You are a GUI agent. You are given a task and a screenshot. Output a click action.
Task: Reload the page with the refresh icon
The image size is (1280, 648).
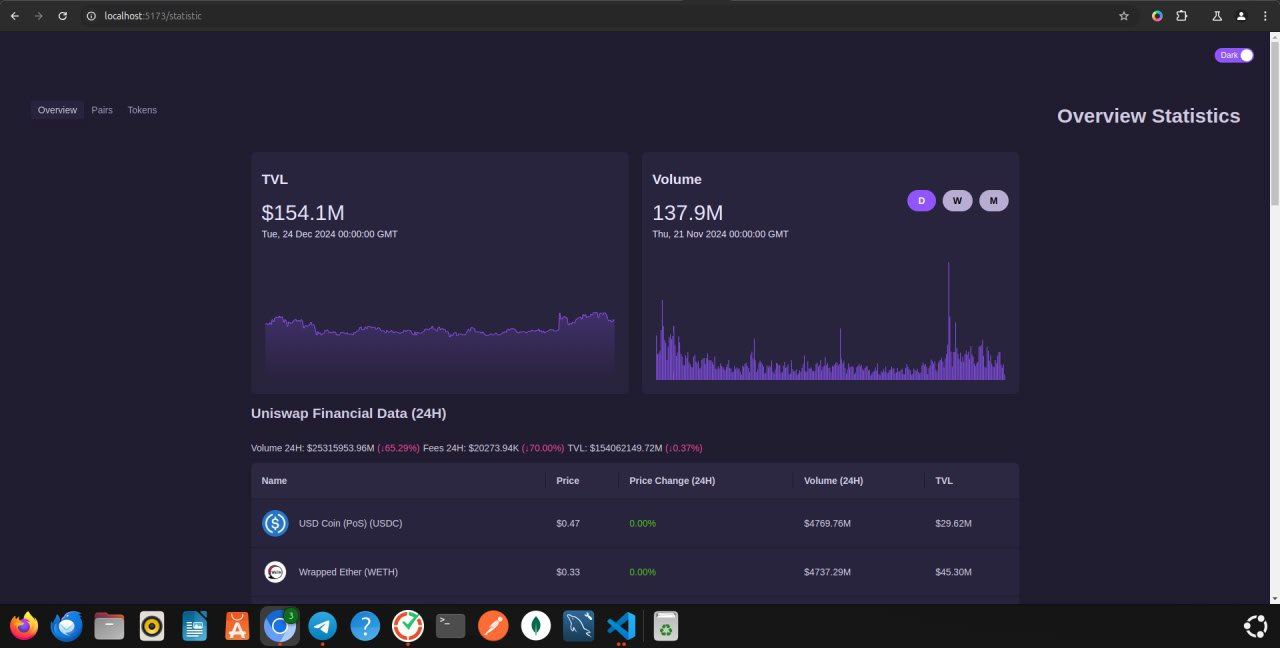(x=63, y=16)
